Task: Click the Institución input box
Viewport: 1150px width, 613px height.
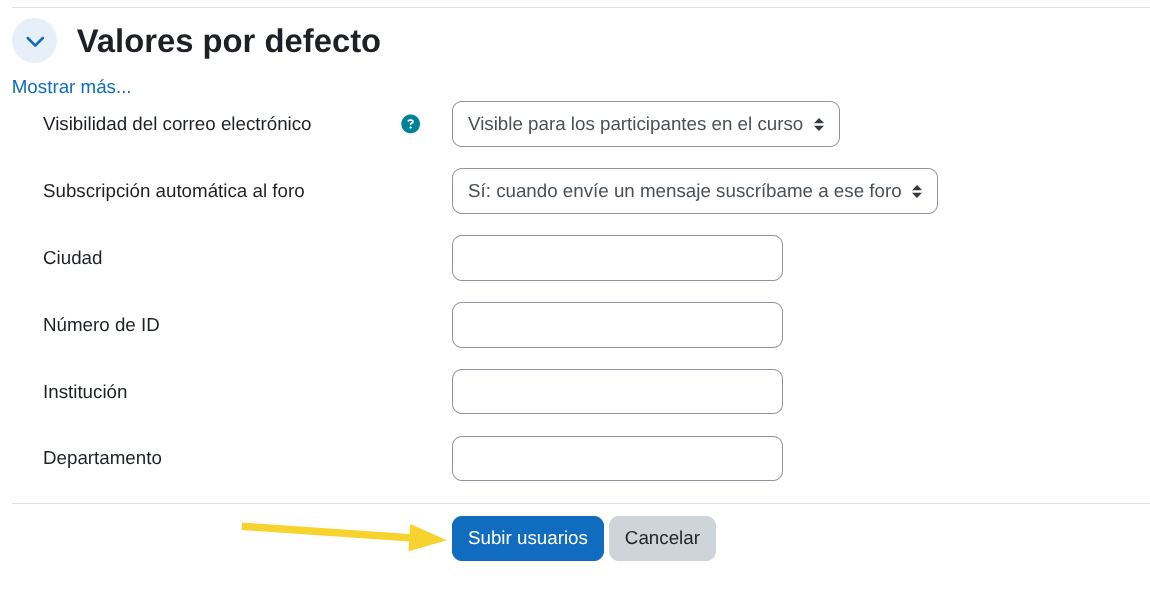Action: pos(617,391)
